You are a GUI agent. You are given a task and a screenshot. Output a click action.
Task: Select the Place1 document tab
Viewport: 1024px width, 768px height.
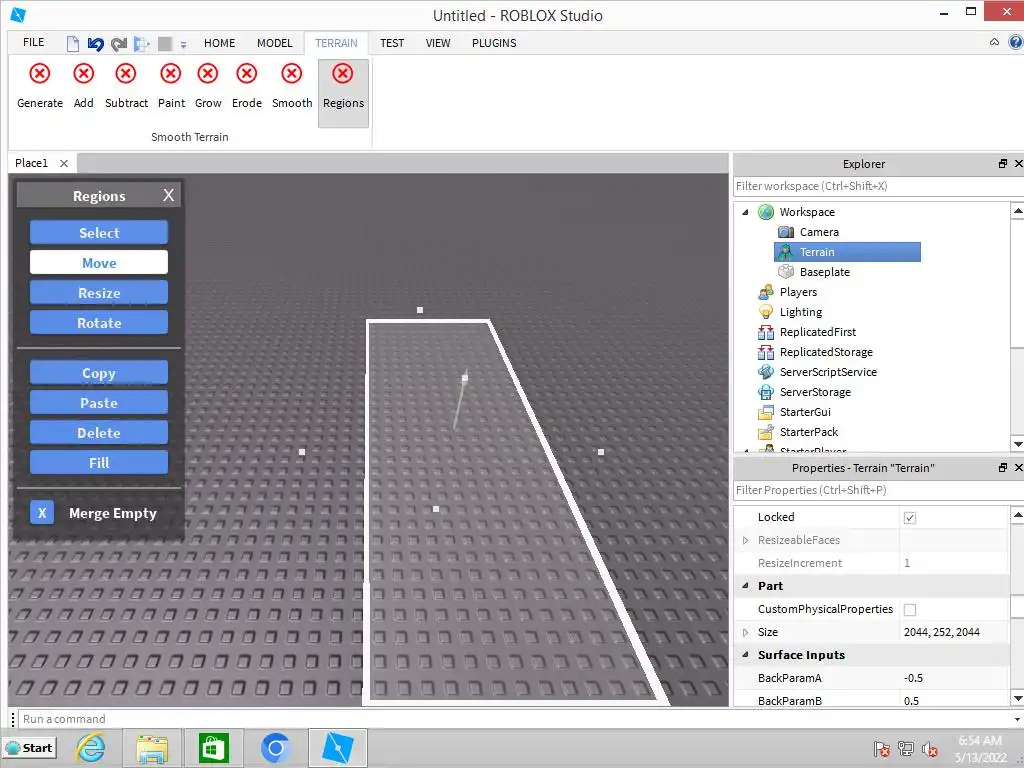[x=31, y=163]
